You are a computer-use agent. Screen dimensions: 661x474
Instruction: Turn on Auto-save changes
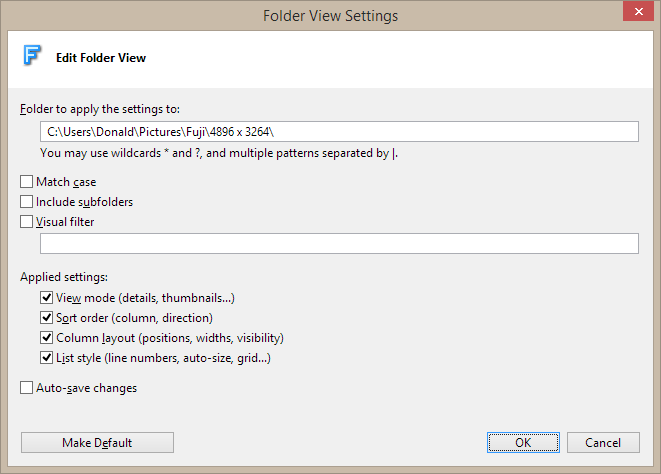point(27,388)
